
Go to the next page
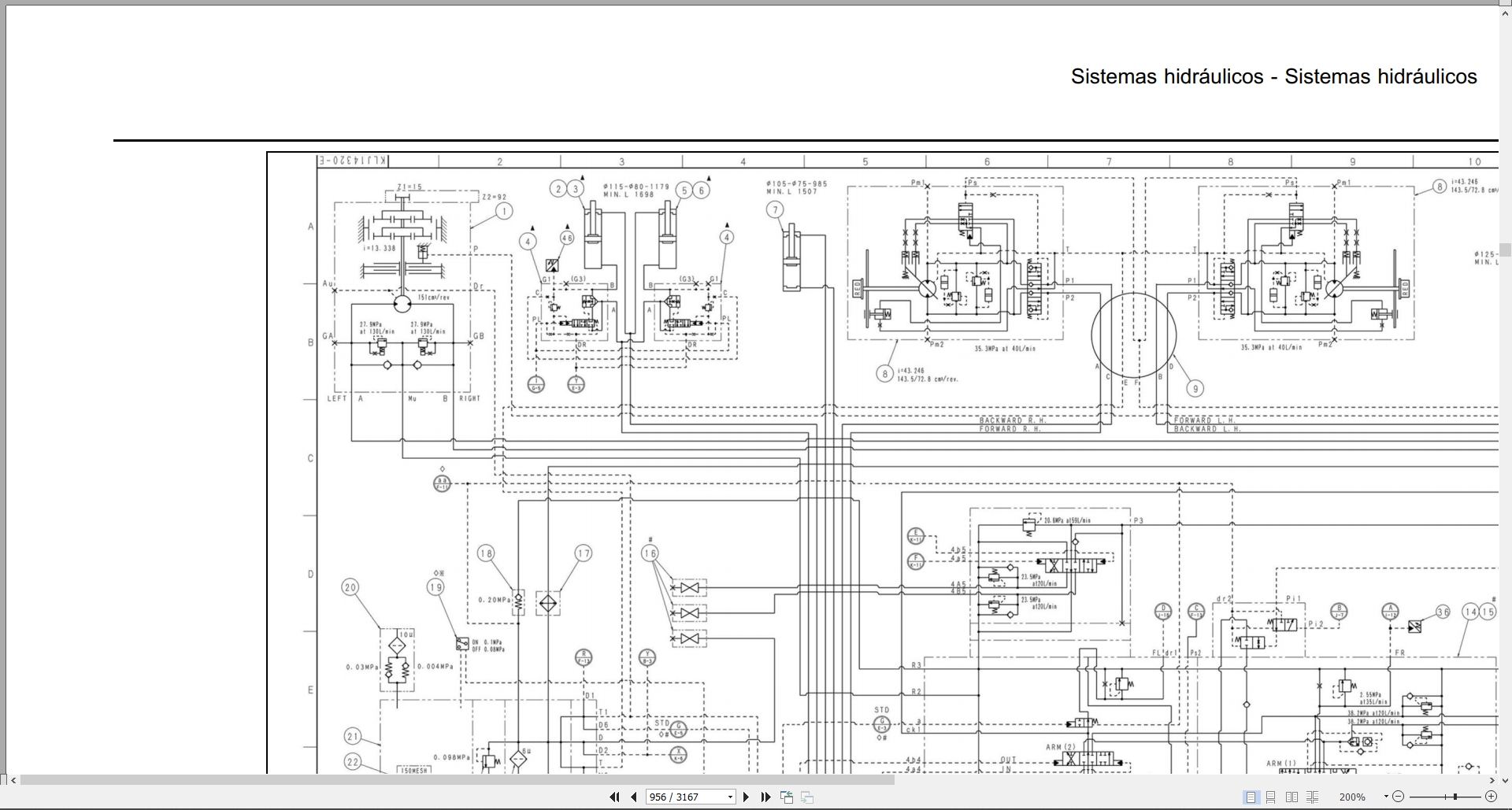click(x=746, y=797)
